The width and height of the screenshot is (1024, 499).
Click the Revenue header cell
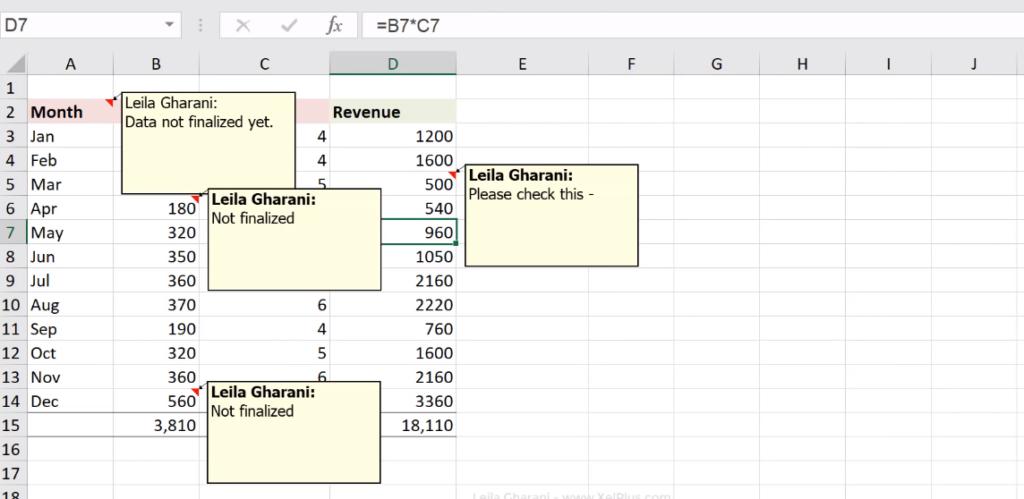(x=393, y=112)
